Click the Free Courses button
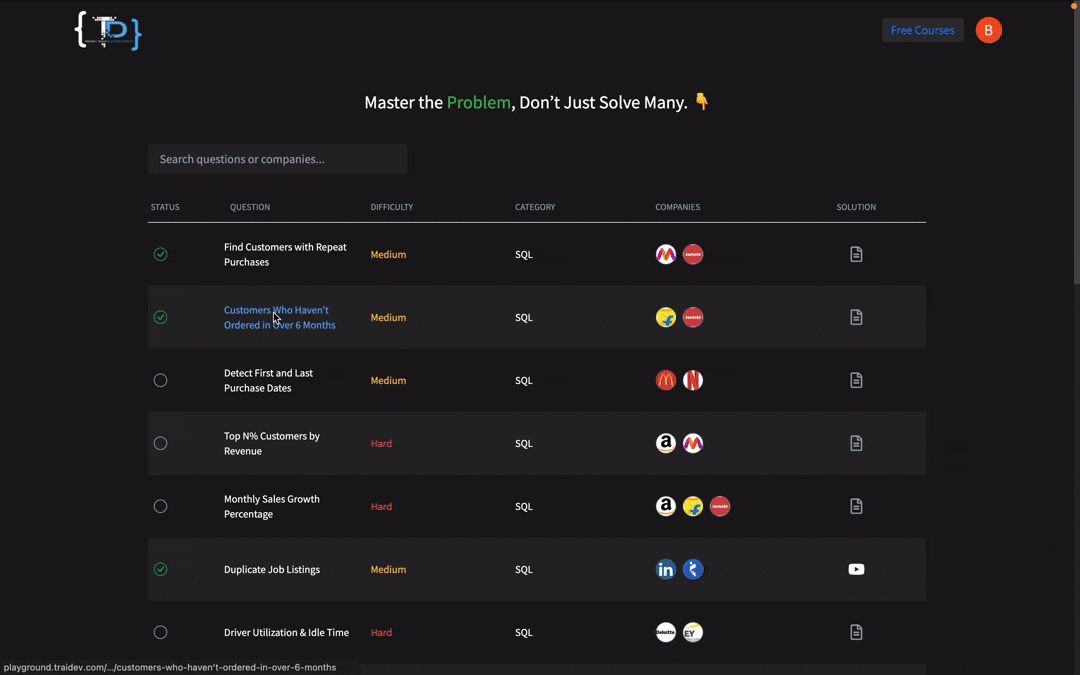This screenshot has width=1080, height=675. pos(922,30)
